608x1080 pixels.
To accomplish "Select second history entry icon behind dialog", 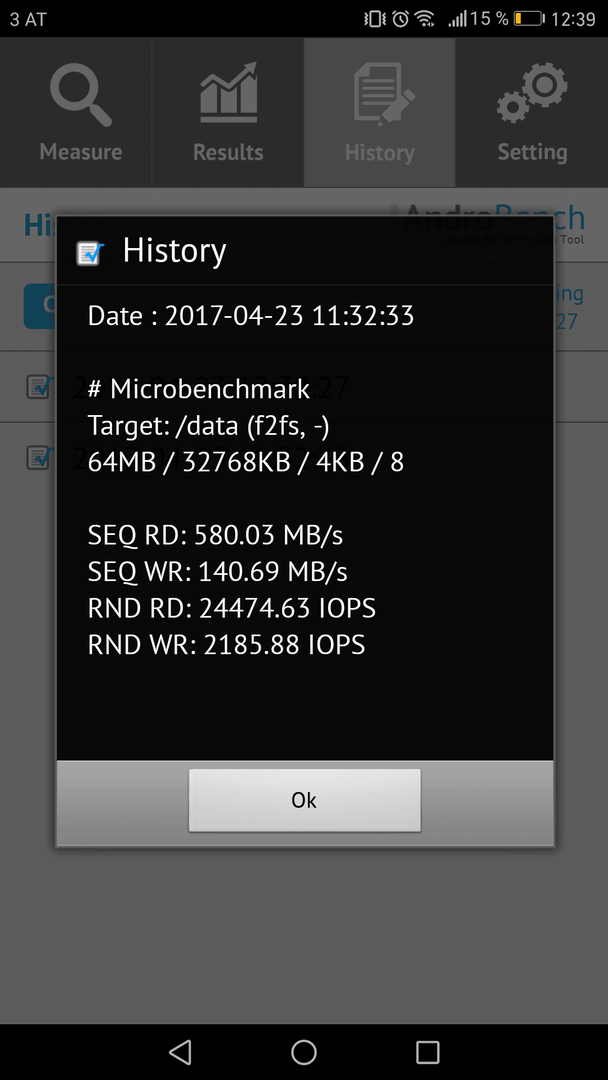I will click(x=39, y=457).
